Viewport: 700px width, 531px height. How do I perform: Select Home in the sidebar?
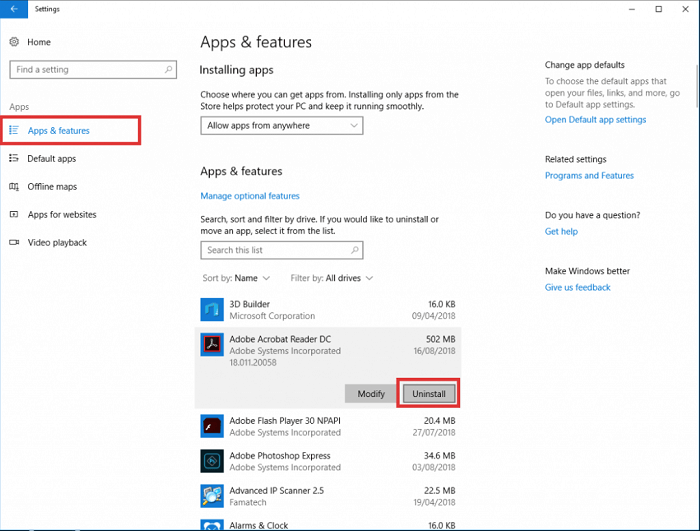[39, 42]
